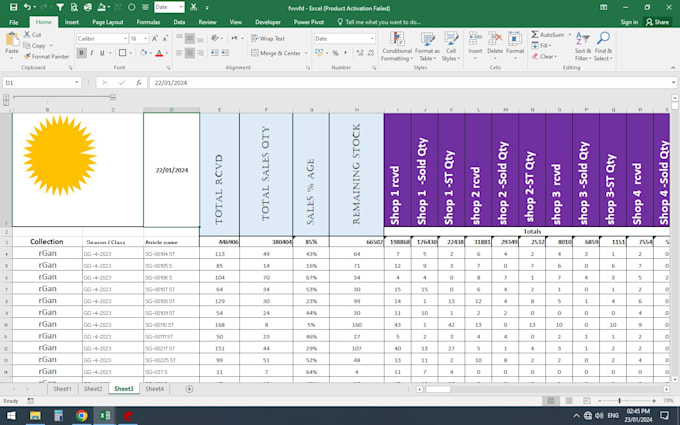
Task: Switch to the Insert tab
Action: 72,22
